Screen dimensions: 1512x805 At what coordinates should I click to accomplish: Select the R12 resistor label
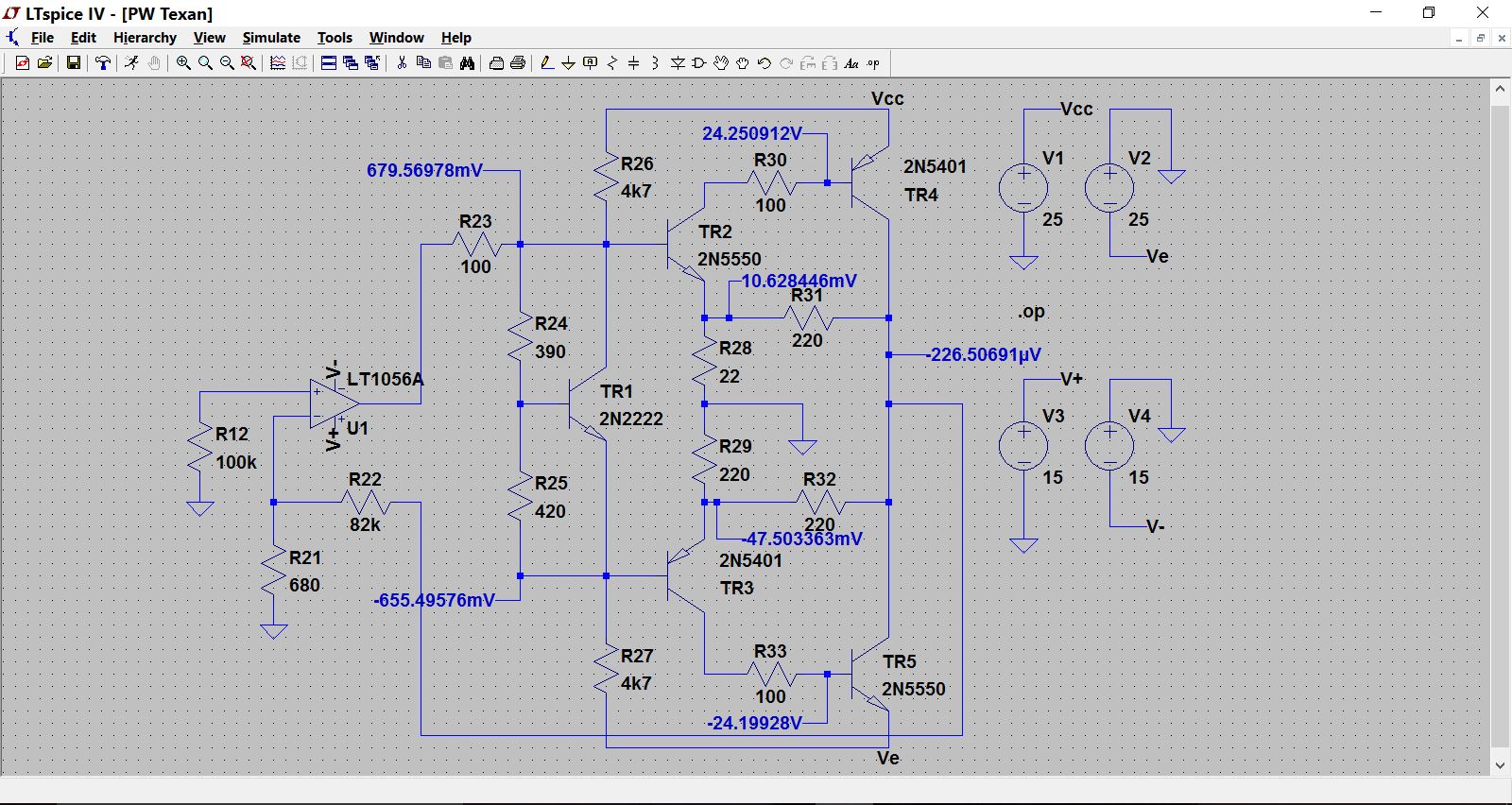click(232, 434)
